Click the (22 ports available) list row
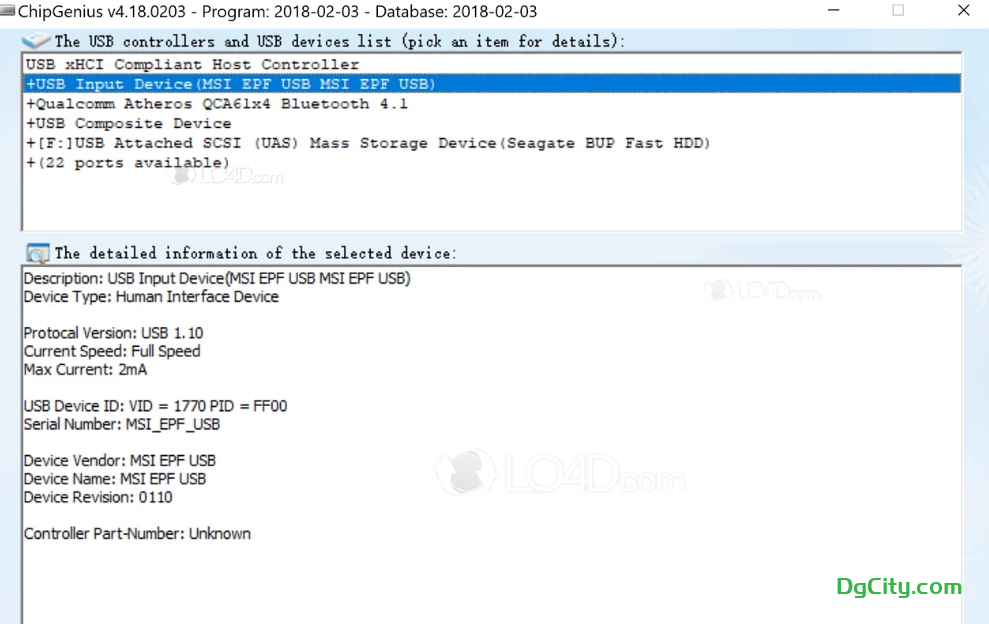 tap(128, 163)
